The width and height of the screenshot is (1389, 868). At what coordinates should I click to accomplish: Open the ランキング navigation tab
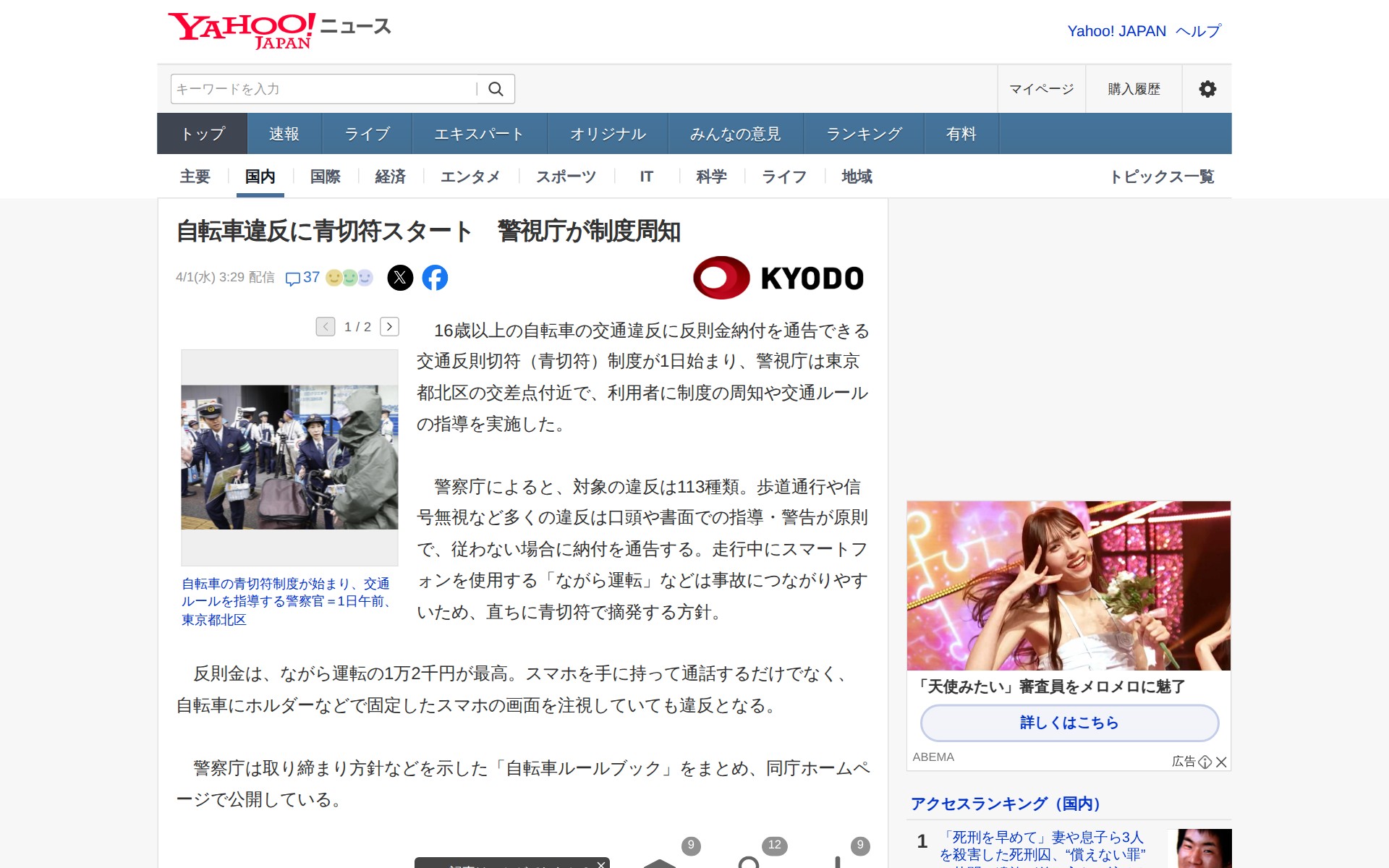pyautogui.click(x=864, y=134)
